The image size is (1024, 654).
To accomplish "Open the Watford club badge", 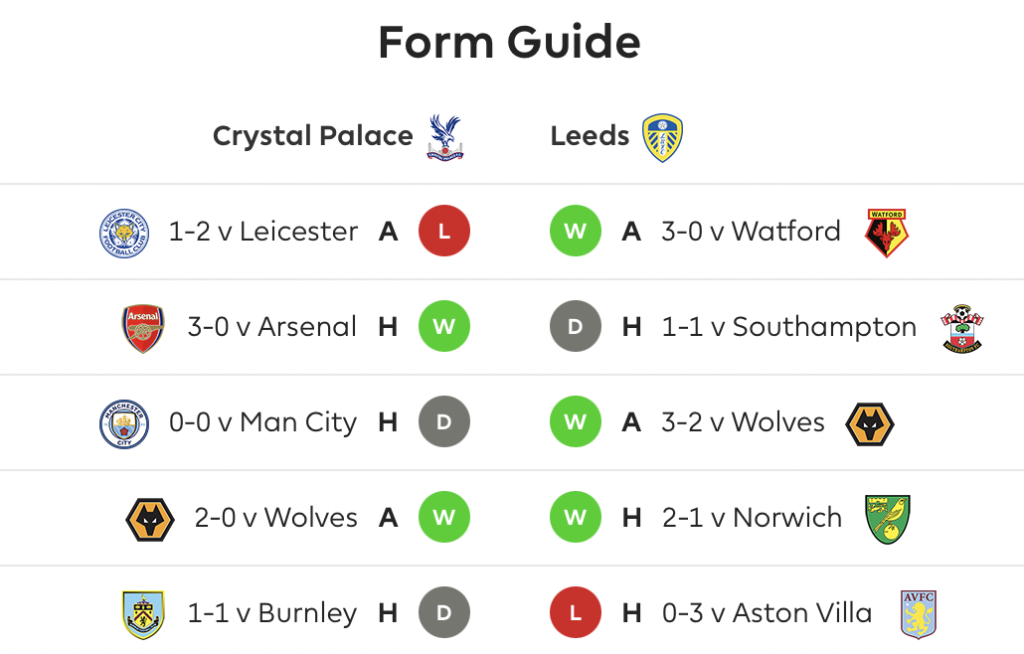I will pyautogui.click(x=886, y=233).
